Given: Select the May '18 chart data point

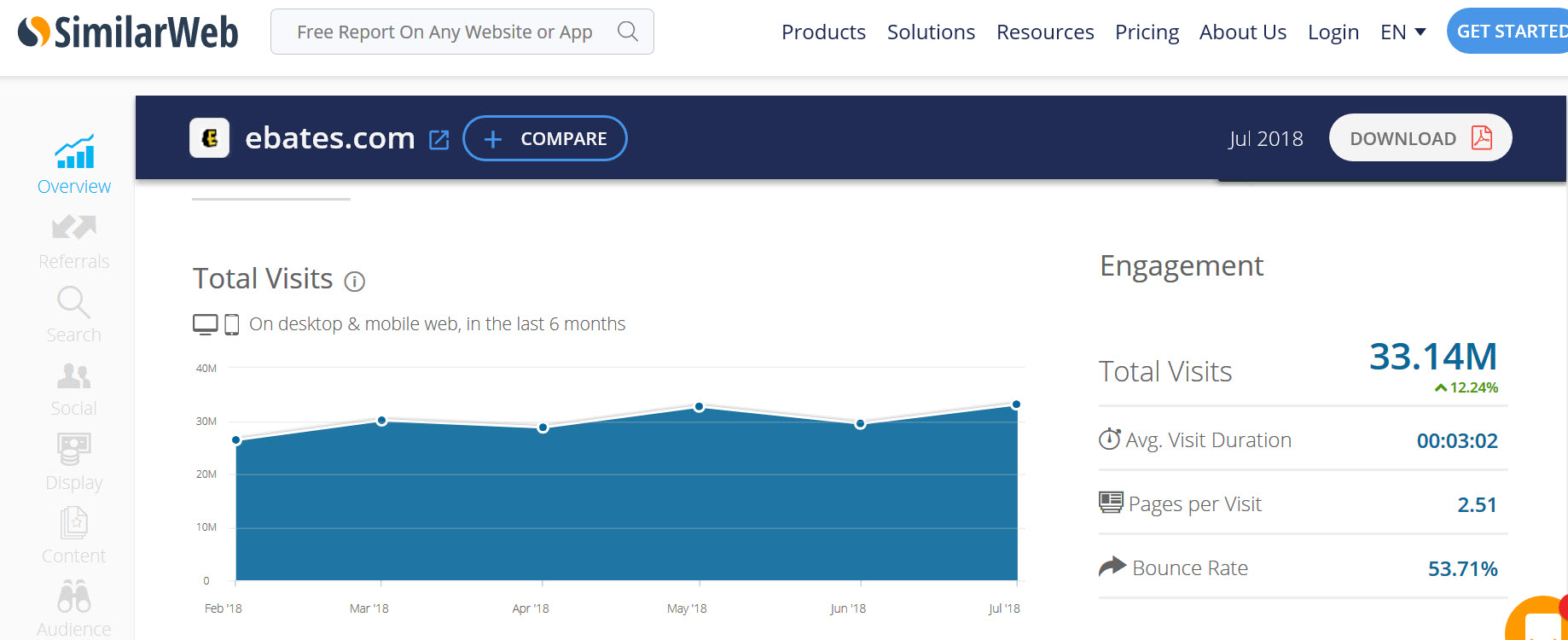Looking at the screenshot, I should [699, 407].
